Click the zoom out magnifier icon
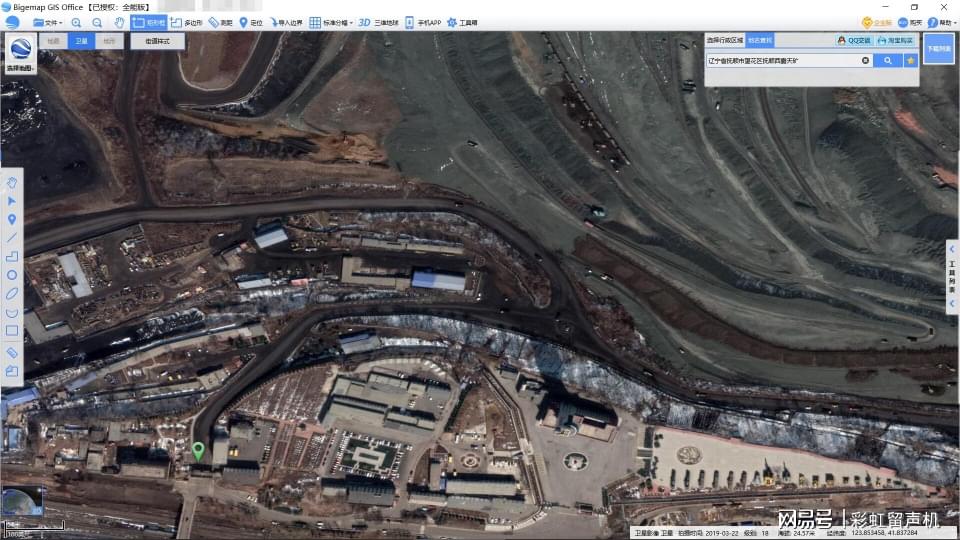Image resolution: width=960 pixels, height=540 pixels. [97, 22]
